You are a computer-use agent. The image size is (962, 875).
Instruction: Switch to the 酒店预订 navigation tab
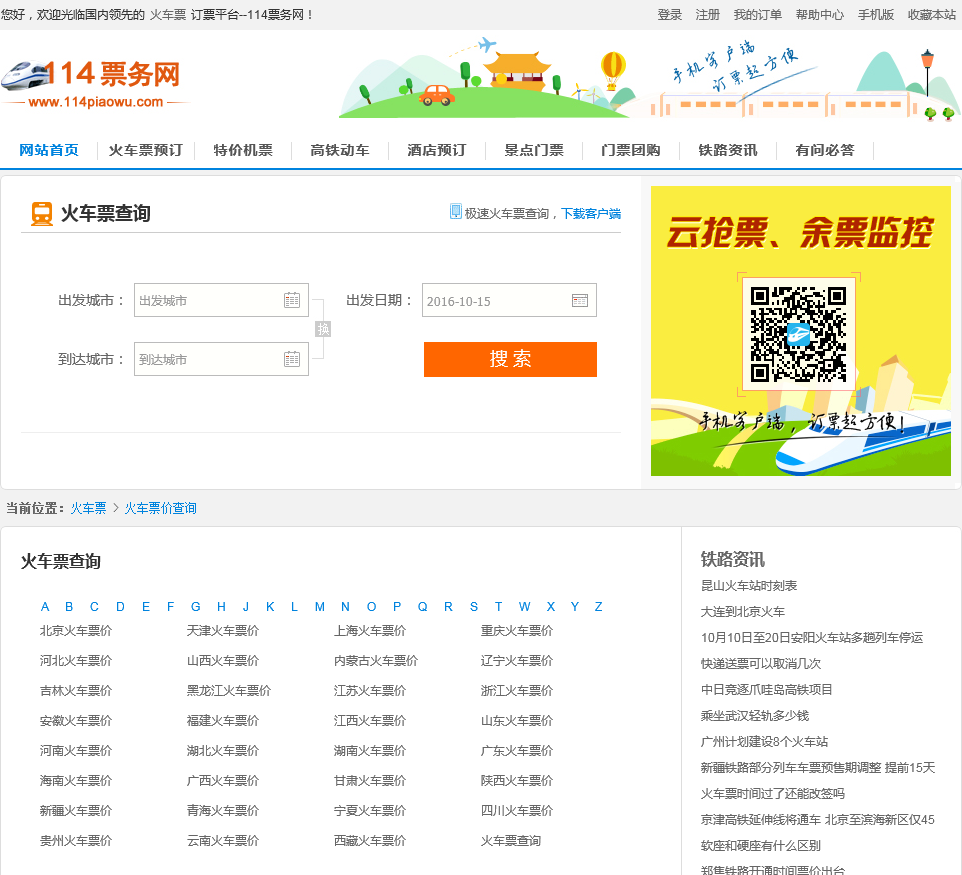pos(436,150)
